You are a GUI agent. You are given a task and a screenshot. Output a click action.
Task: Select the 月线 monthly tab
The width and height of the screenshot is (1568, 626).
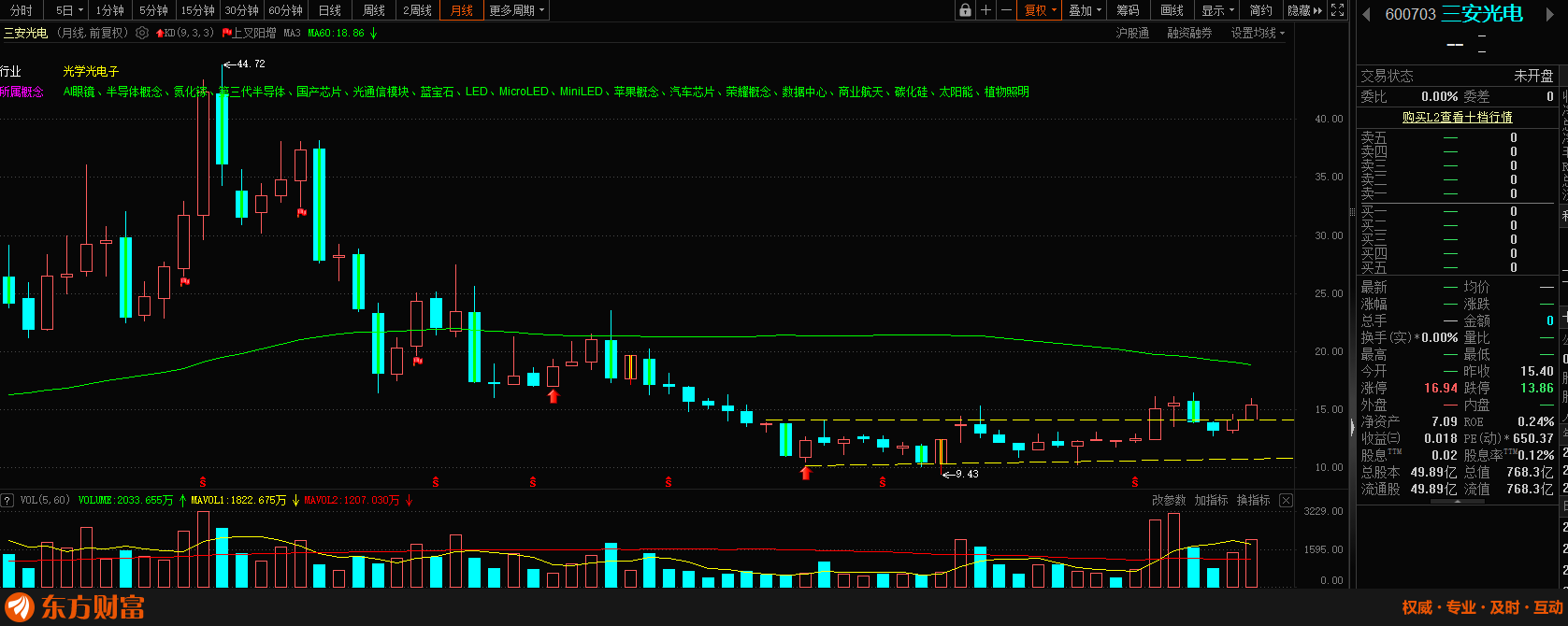(x=462, y=10)
